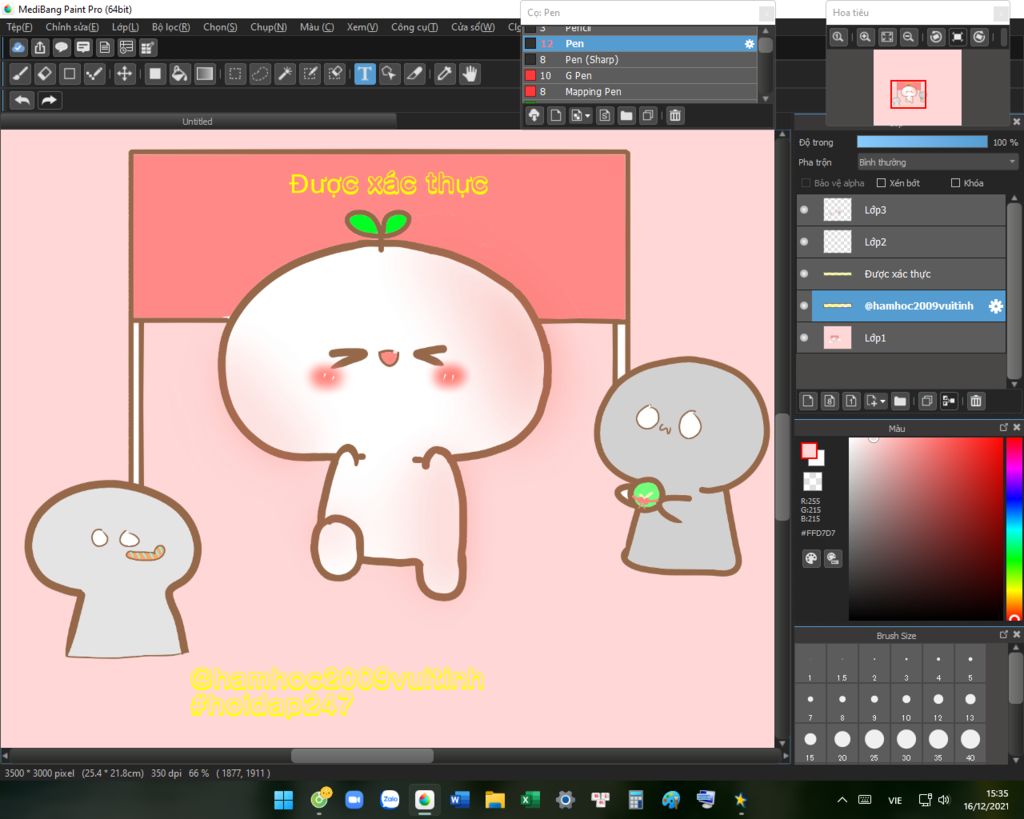
Task: Delete the selected brush with trash icon
Action: (675, 116)
